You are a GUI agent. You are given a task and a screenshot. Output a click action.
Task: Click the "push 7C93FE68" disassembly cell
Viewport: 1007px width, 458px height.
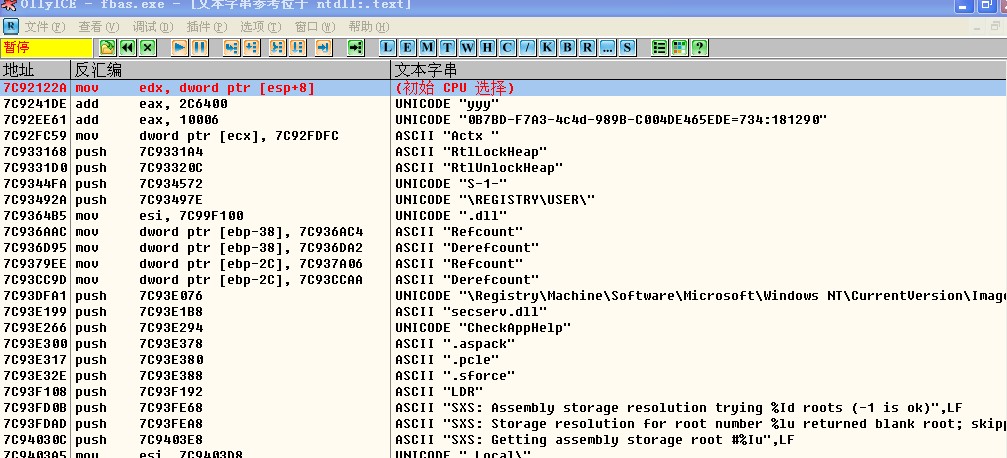pos(139,408)
